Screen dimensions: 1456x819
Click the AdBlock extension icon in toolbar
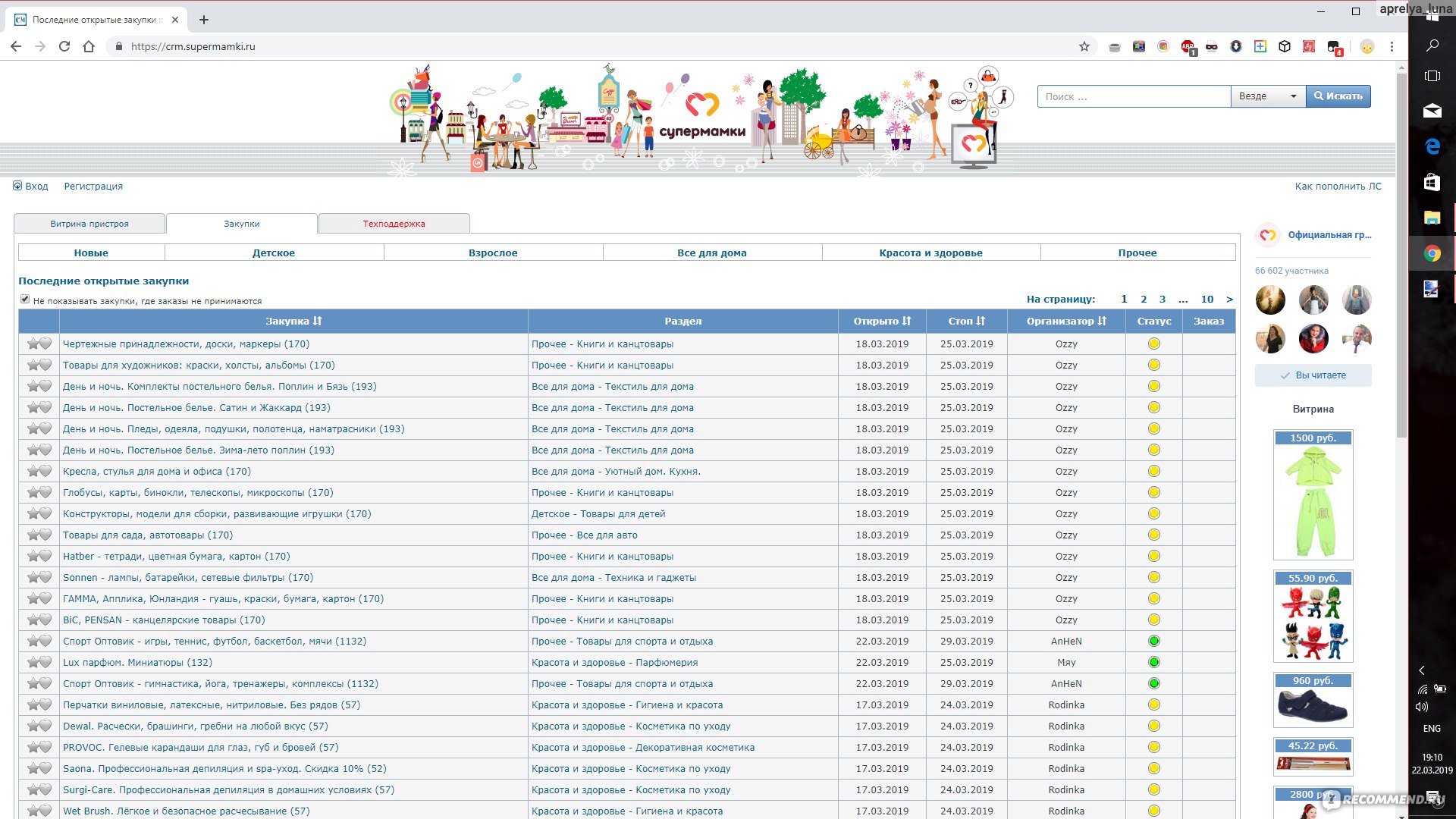point(1188,47)
